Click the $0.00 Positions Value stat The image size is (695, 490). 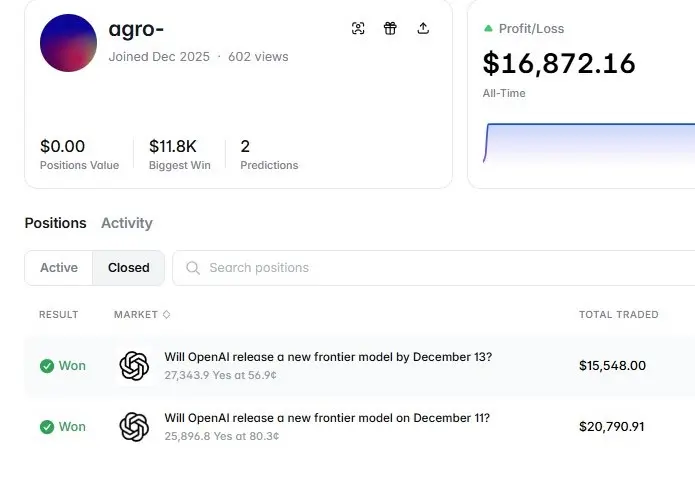[x=79, y=154]
